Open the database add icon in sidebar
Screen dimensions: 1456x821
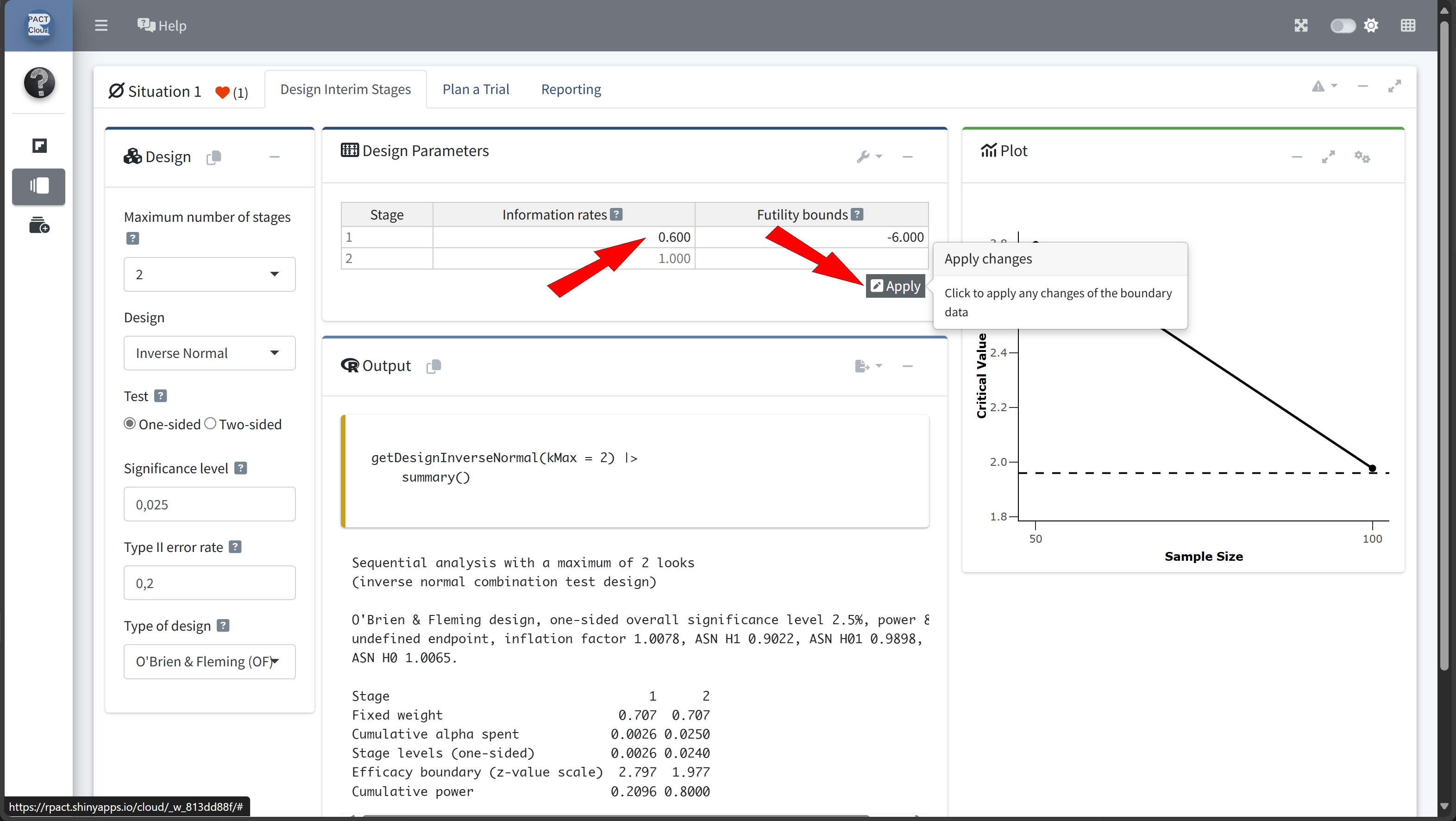pyautogui.click(x=39, y=226)
